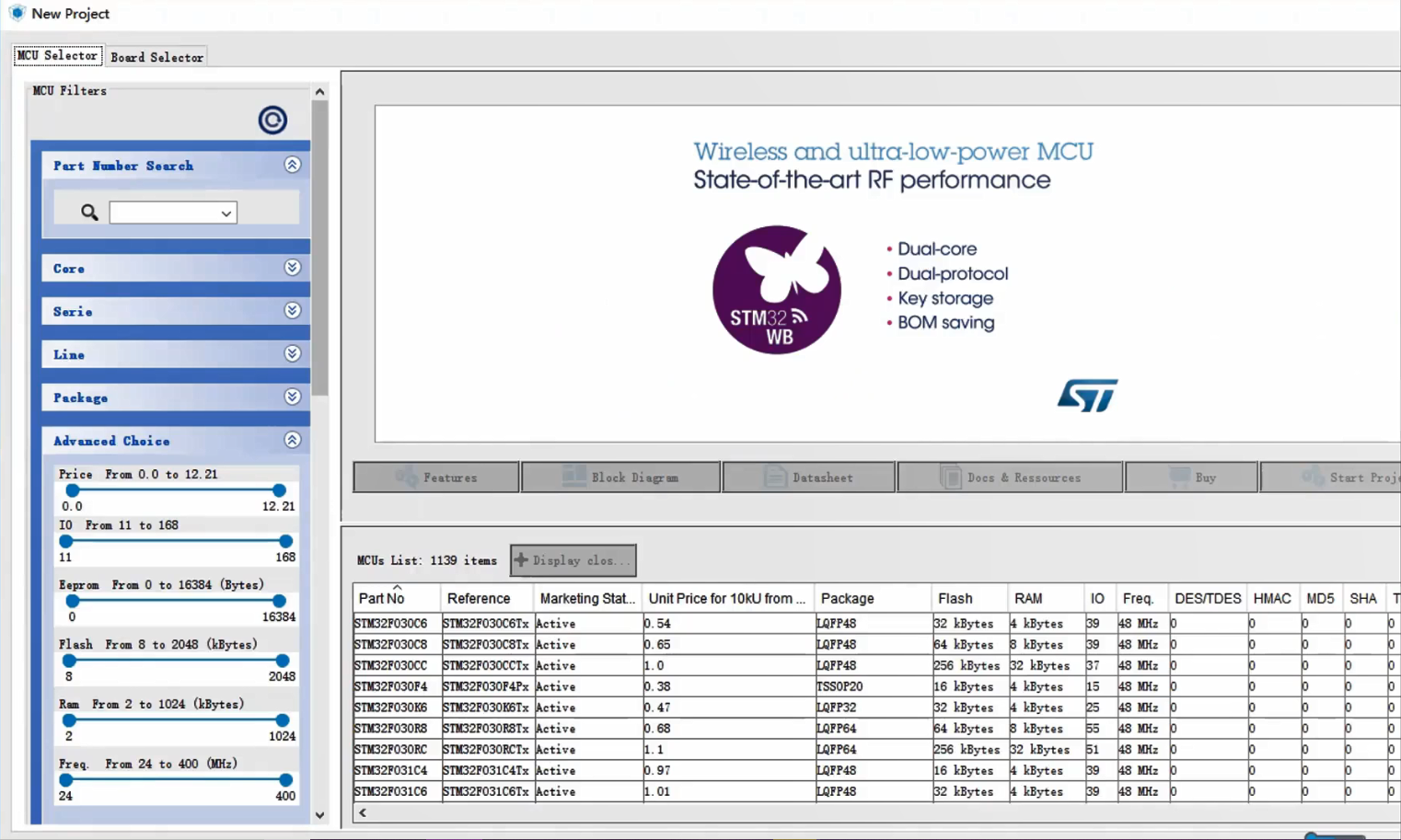Sort by the DES/TDES column header
The height and width of the screenshot is (840, 1401).
point(1208,598)
